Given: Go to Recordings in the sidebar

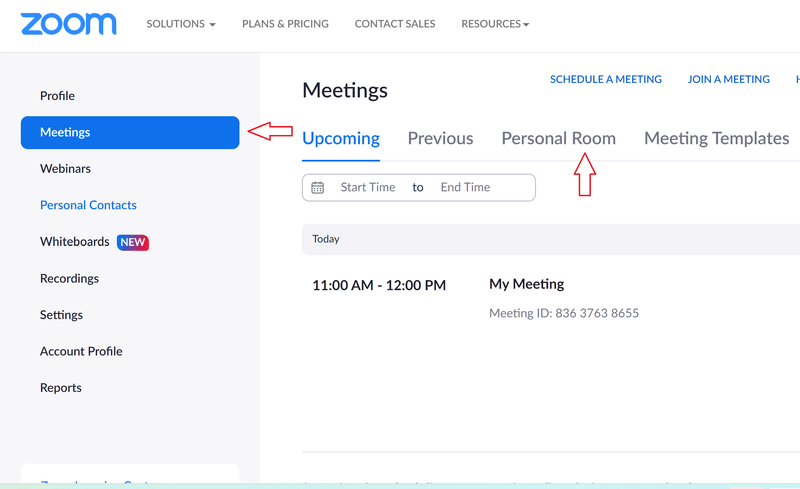Looking at the screenshot, I should [69, 279].
